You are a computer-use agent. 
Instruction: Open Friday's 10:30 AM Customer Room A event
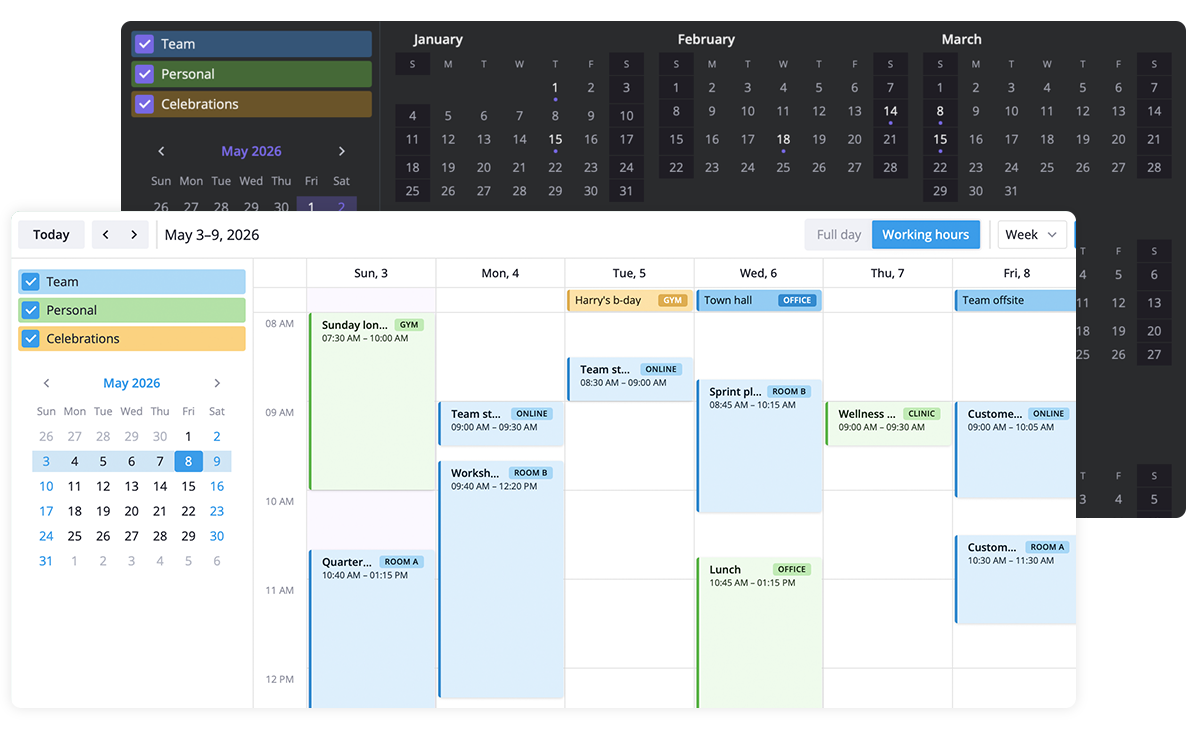[x=1015, y=579]
